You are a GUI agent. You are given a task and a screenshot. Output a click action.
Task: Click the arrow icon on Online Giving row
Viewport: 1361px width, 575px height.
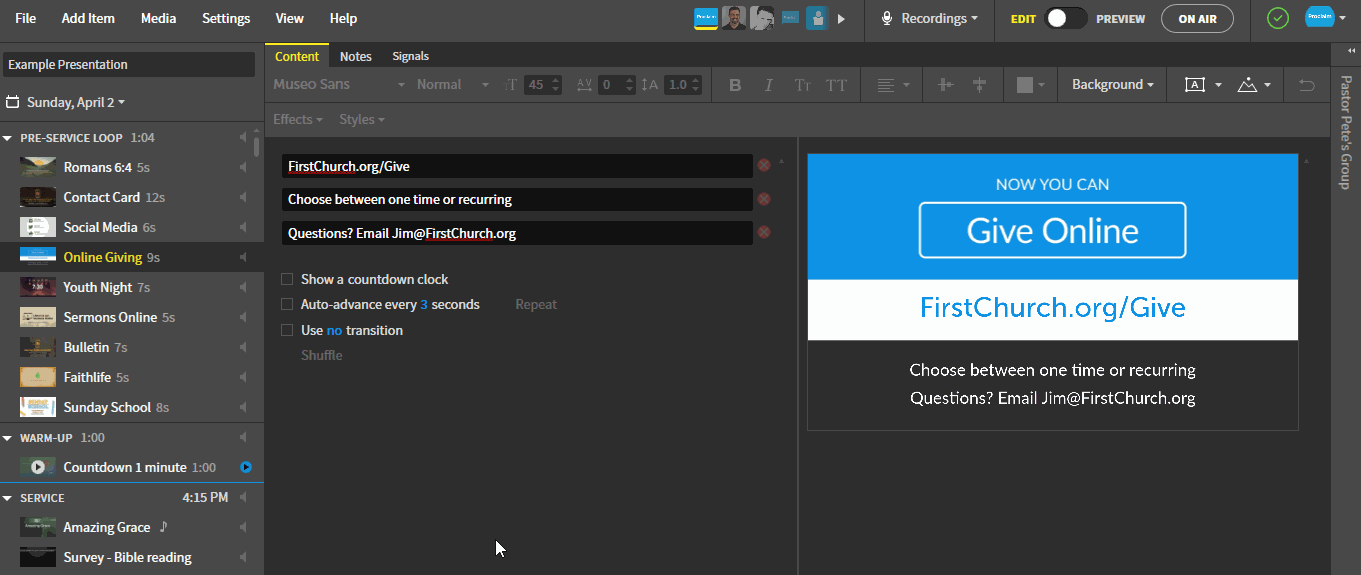pos(243,257)
